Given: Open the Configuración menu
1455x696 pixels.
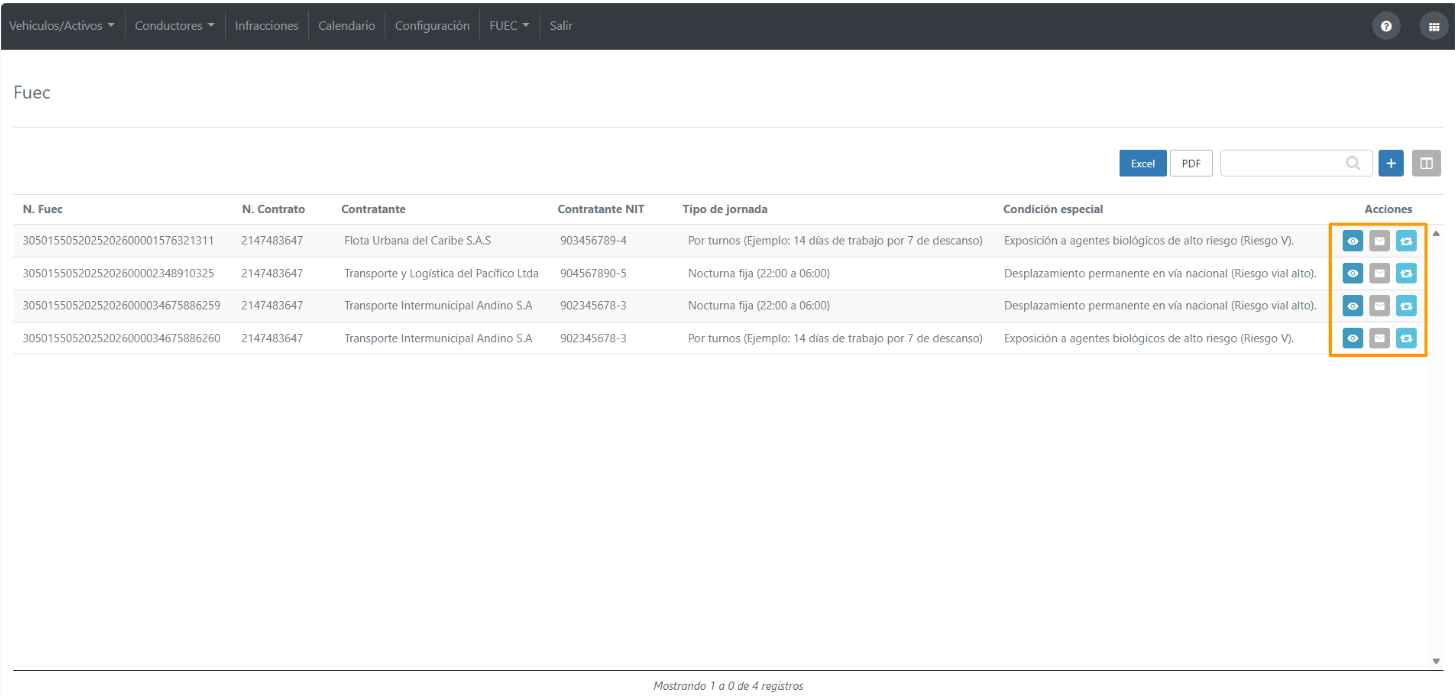Looking at the screenshot, I should pos(432,26).
